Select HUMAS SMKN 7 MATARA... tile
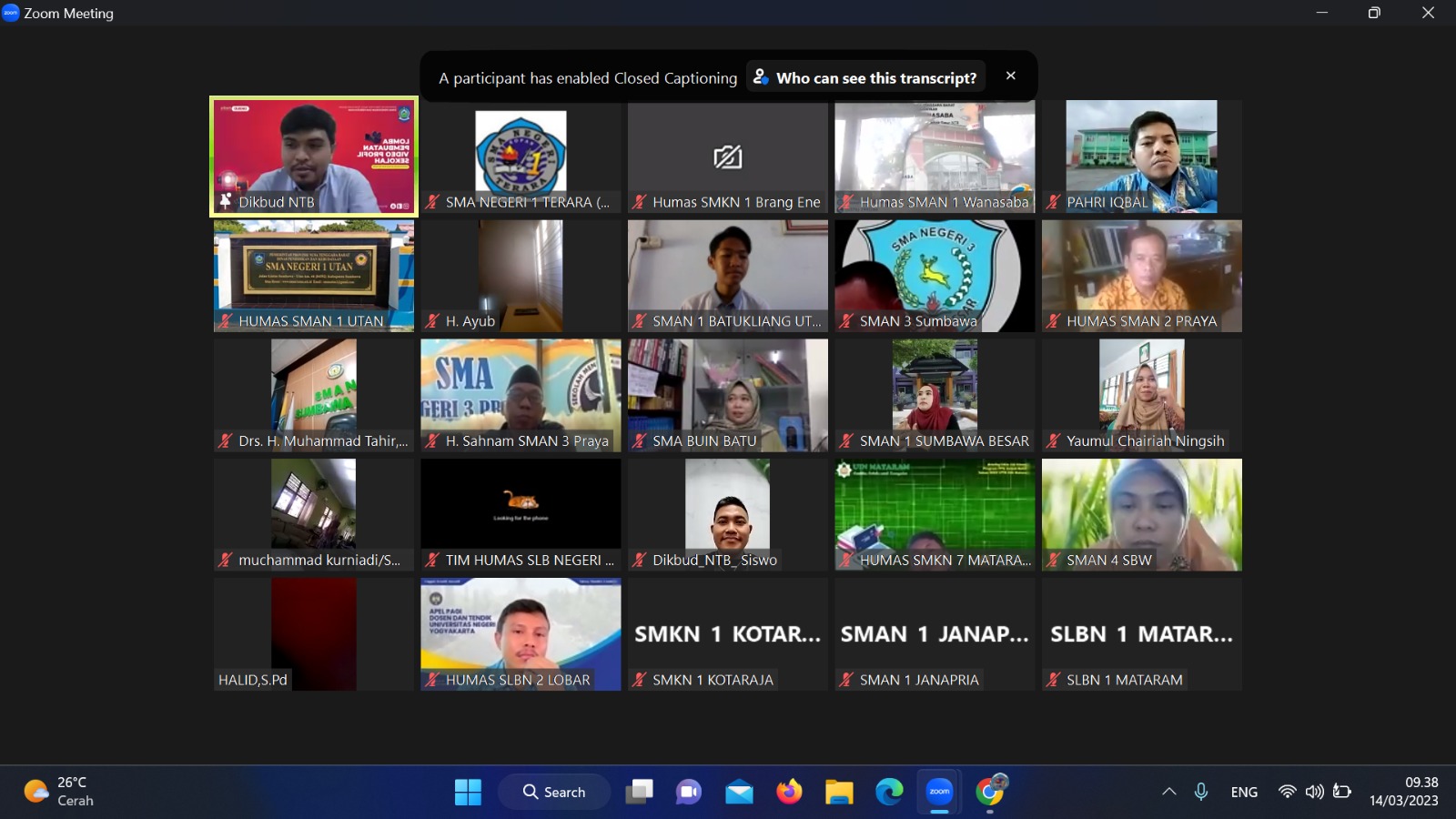 click(x=935, y=515)
